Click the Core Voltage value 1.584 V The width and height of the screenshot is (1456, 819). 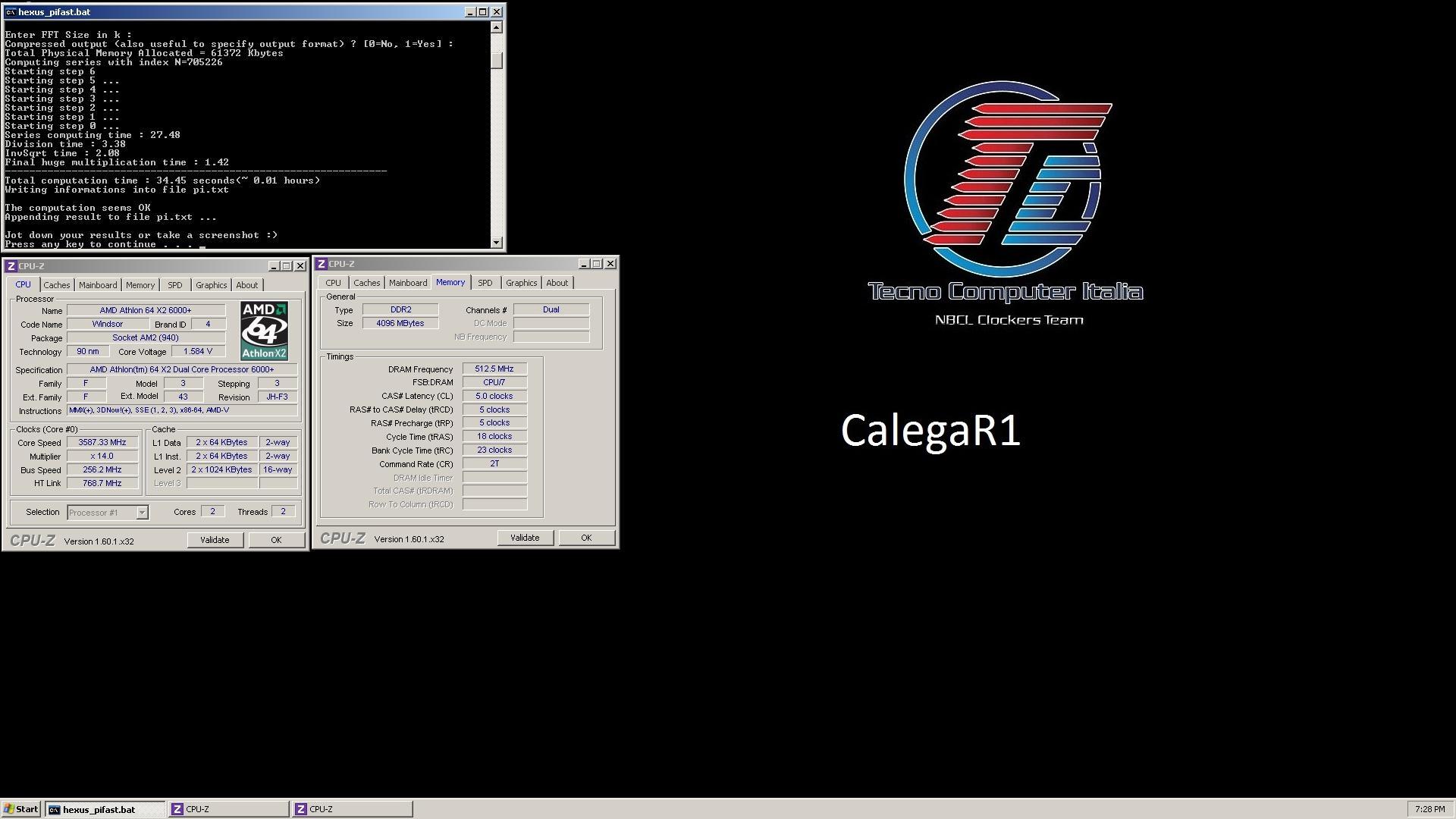coord(198,352)
